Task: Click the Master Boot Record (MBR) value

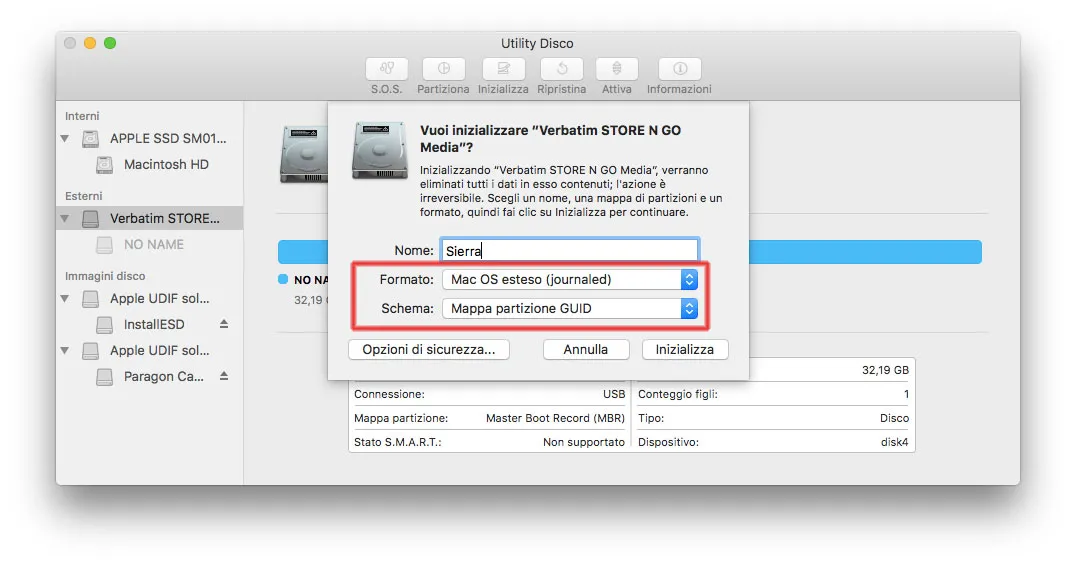Action: (555, 418)
